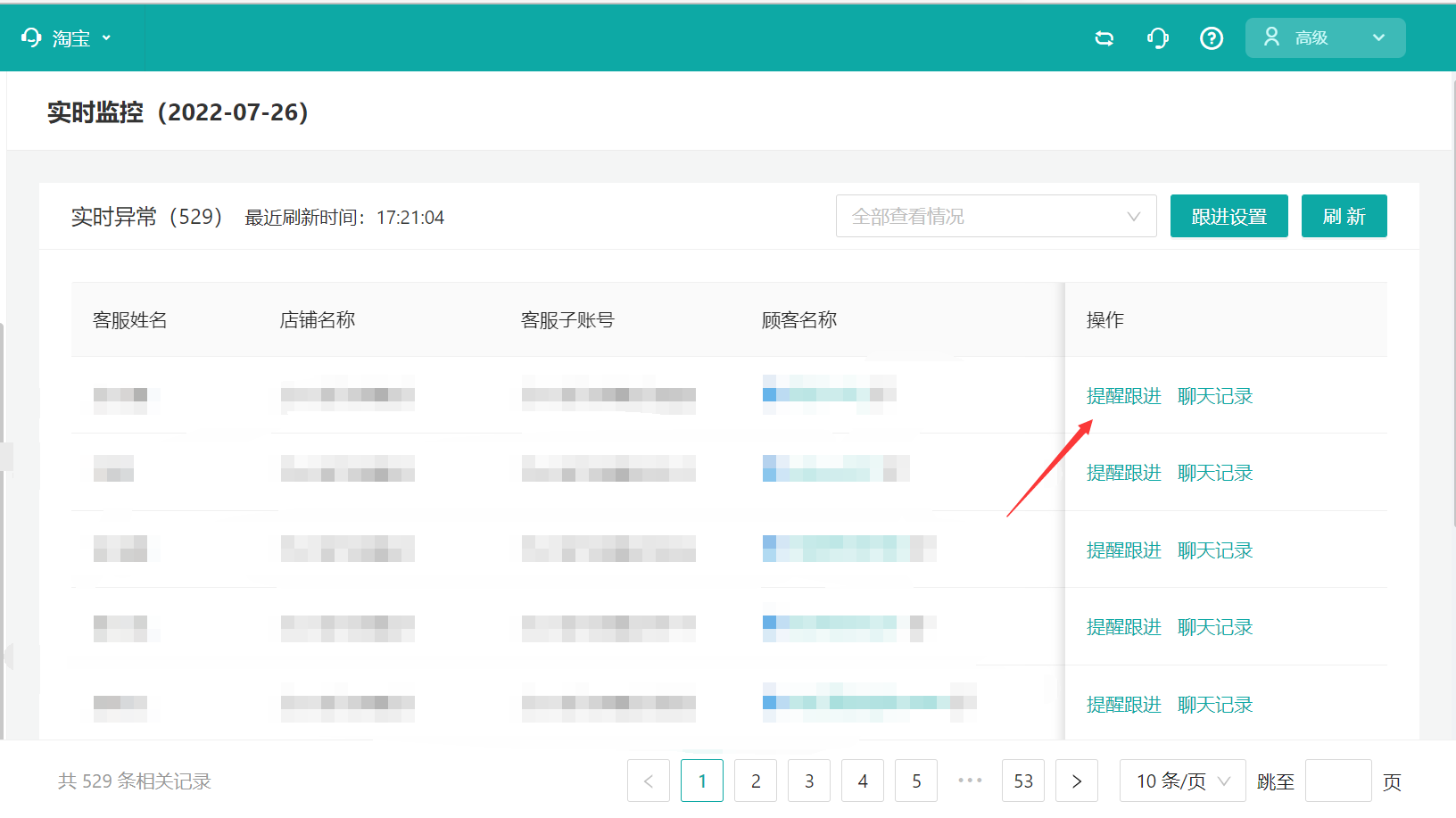Click the 实时监控 (2022-07-26) page title
Viewport: 1456px width, 818px height.
(x=178, y=112)
